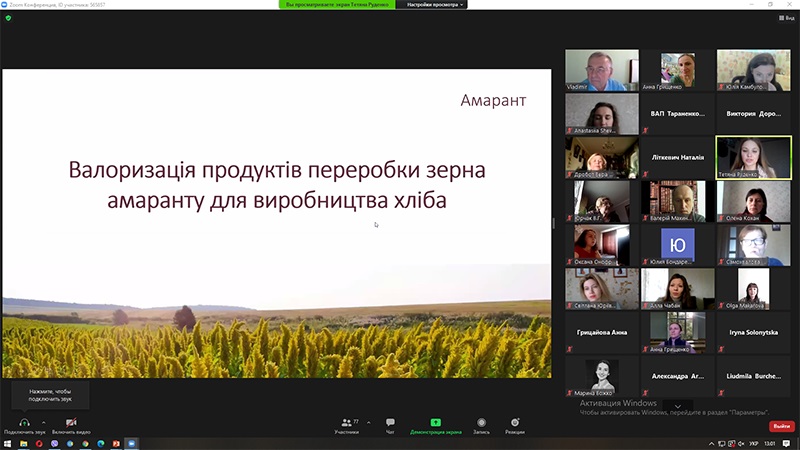
Task: Select the highlighted Тетяна Руденко speaker tile
Action: click(x=754, y=158)
